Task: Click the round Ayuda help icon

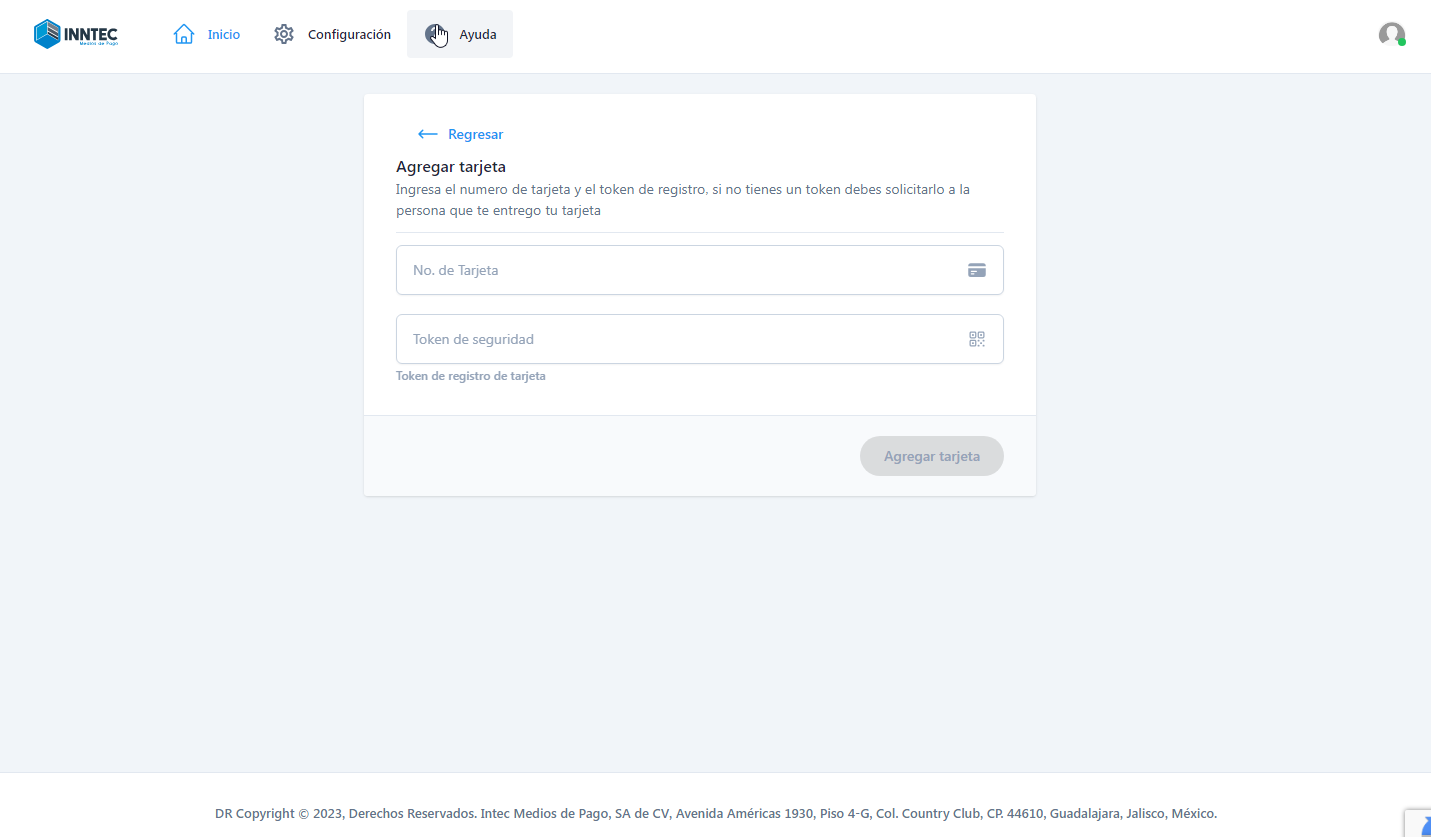Action: pos(435,34)
